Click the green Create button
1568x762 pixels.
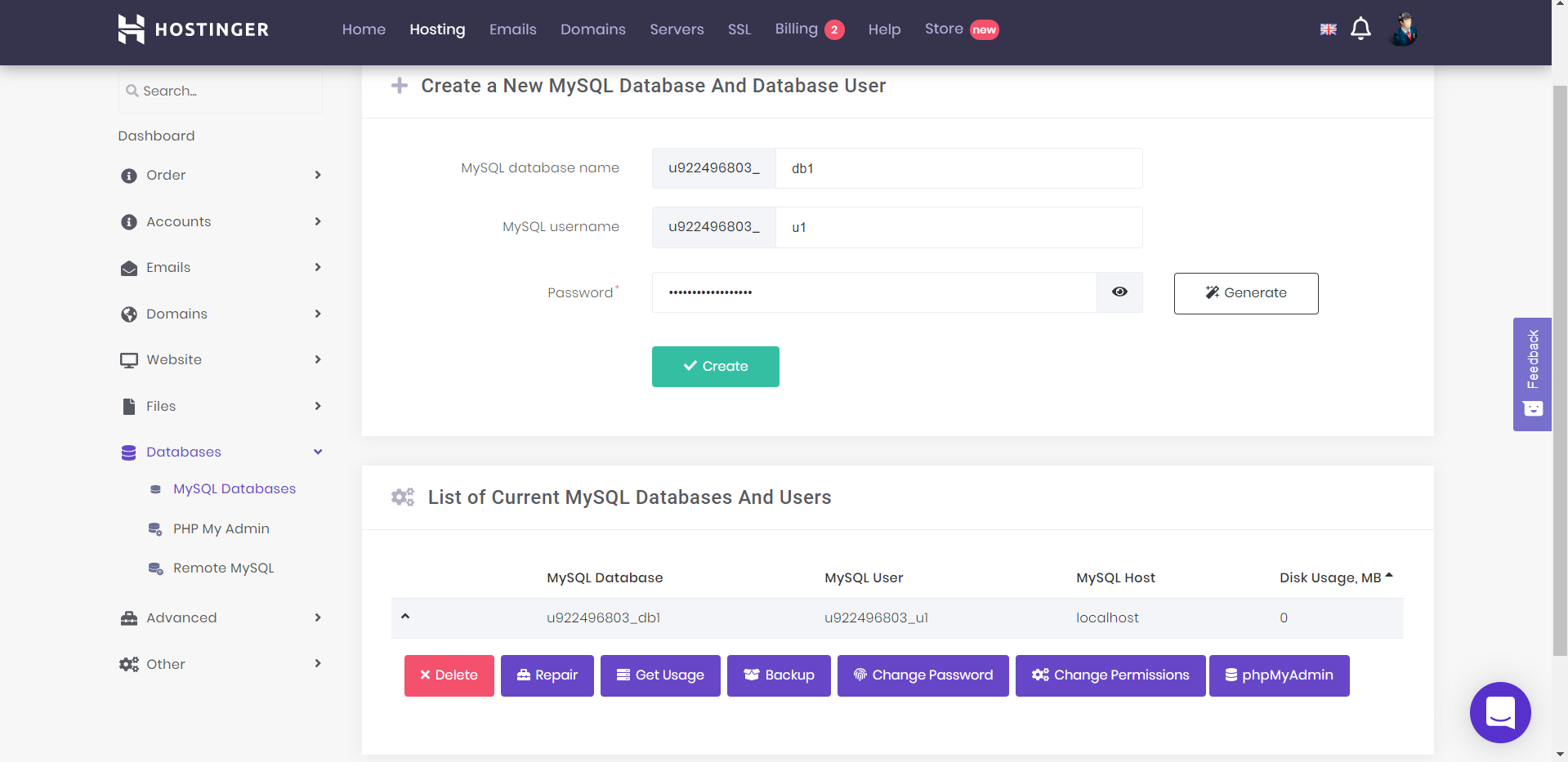[716, 367]
